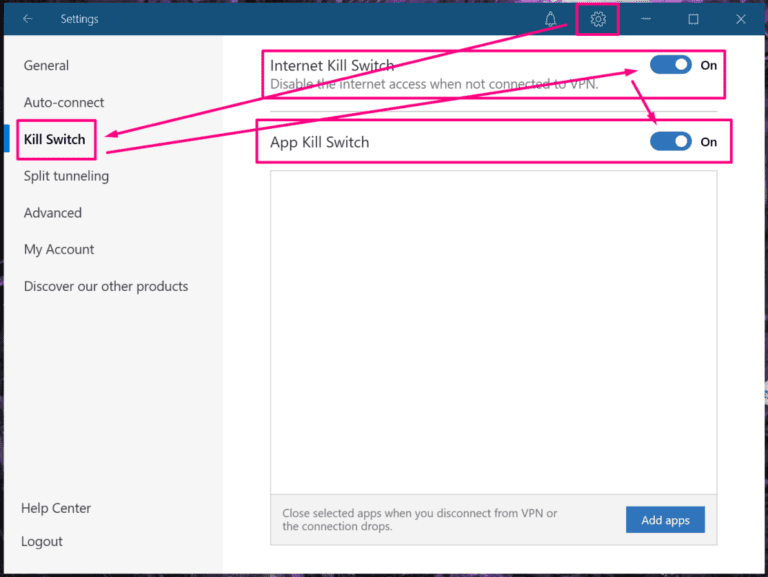Go back using the title bar arrow
768x577 pixels.
[28, 19]
